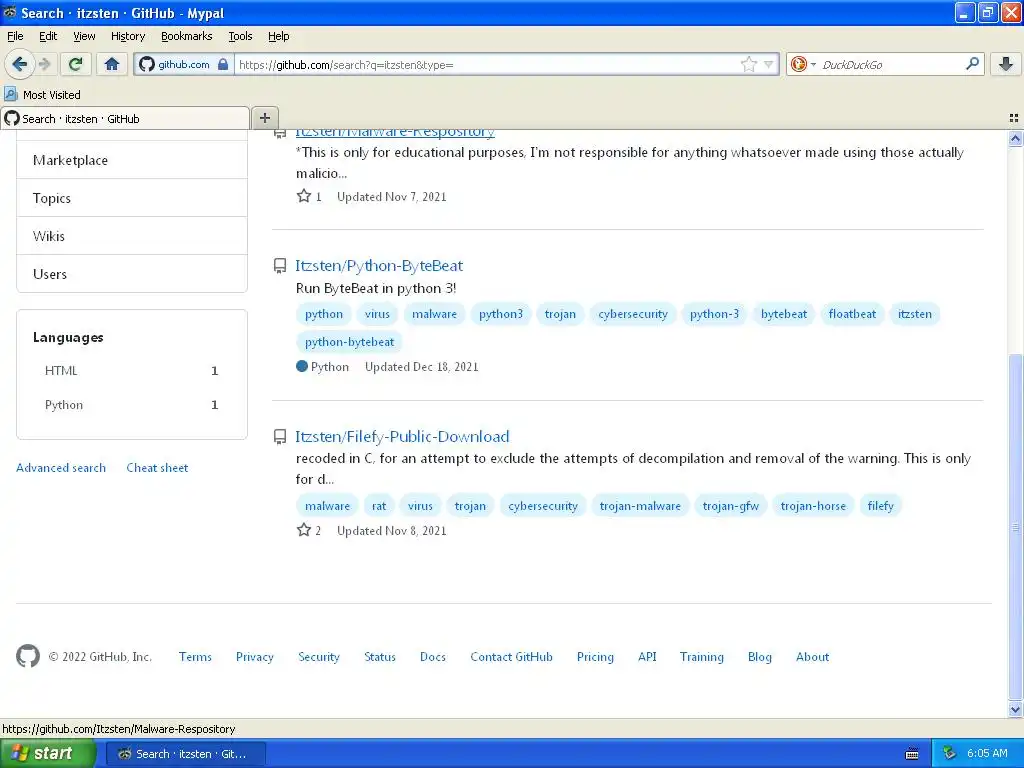Filter by HTML language
Screen dimensions: 1024x768
[131, 370]
